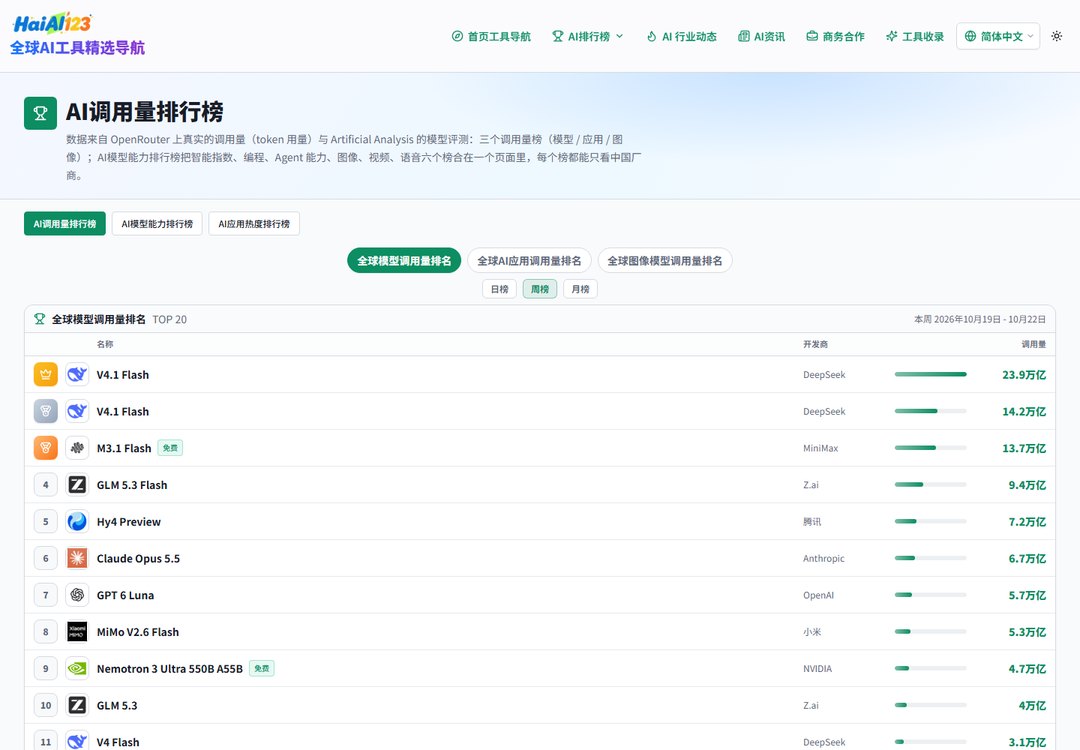Click the orange rank-three medal badge
The image size is (1080, 750).
pyautogui.click(x=45, y=448)
